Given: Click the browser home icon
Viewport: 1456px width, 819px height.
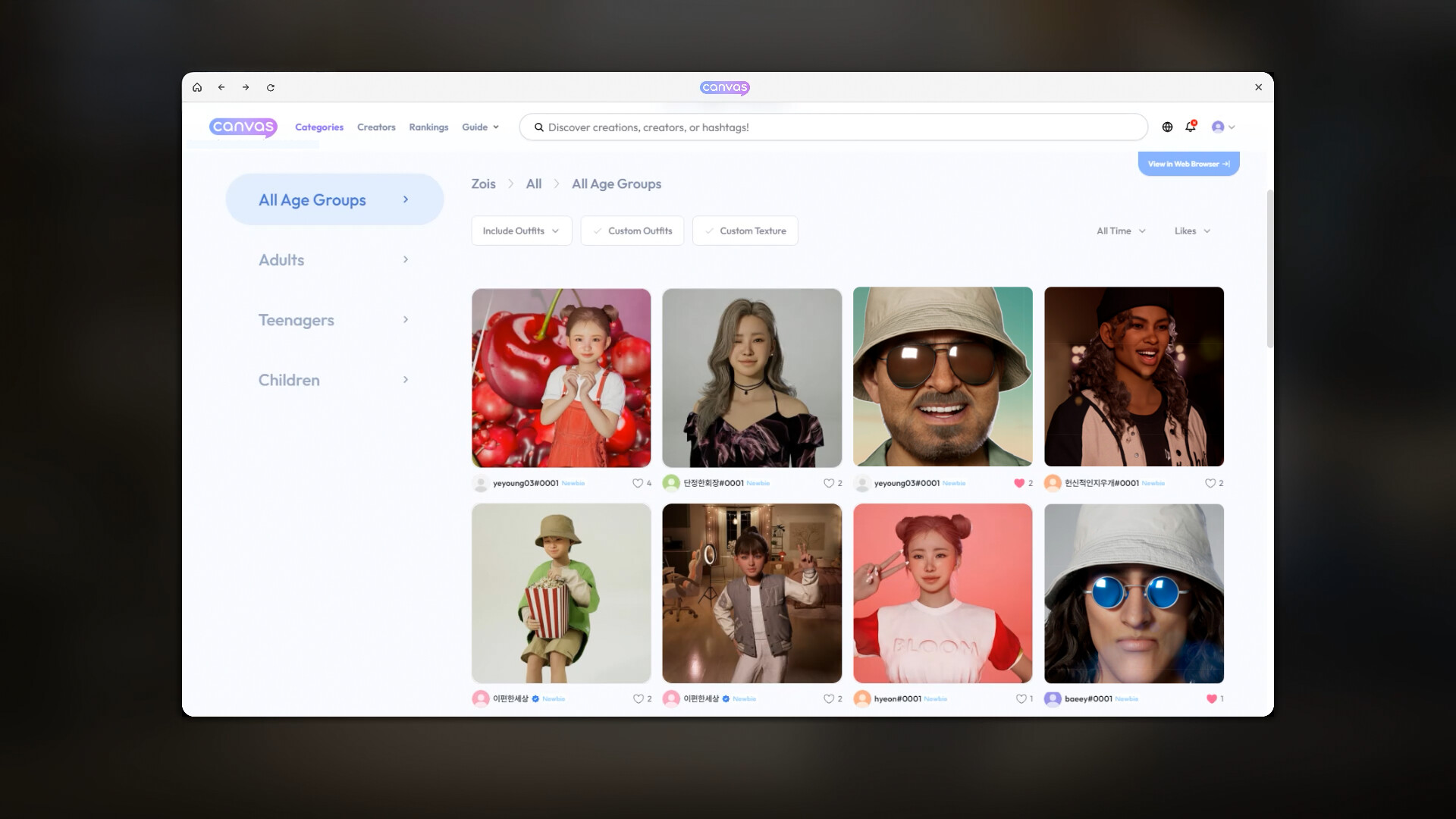Looking at the screenshot, I should 197,87.
